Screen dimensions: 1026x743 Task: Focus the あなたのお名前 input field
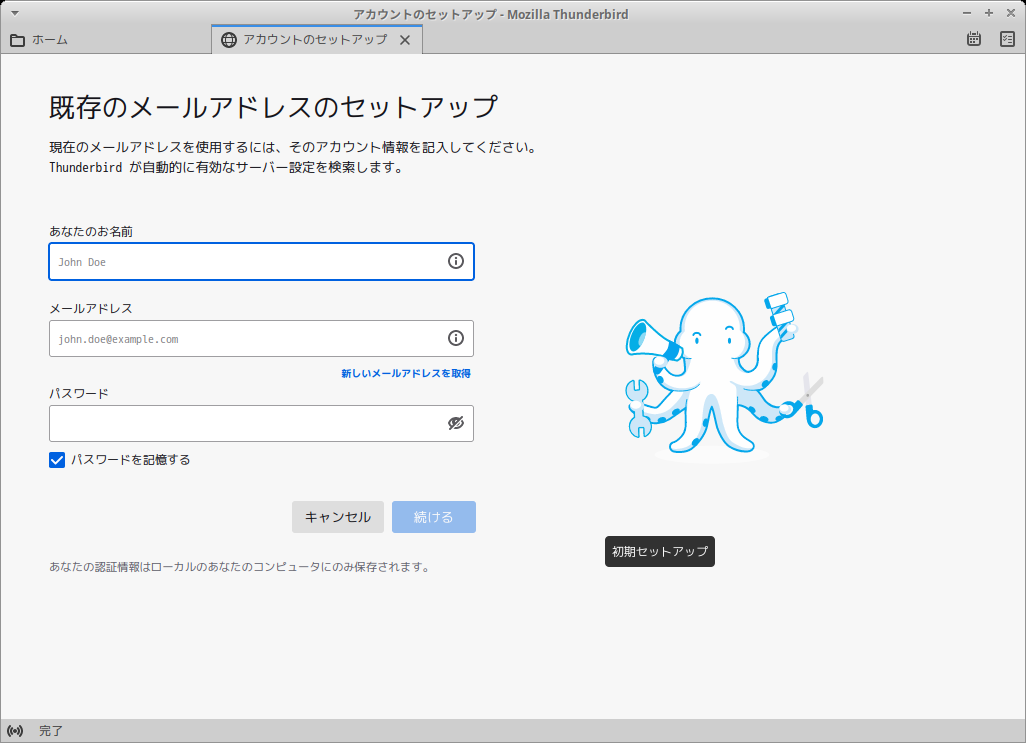261,262
